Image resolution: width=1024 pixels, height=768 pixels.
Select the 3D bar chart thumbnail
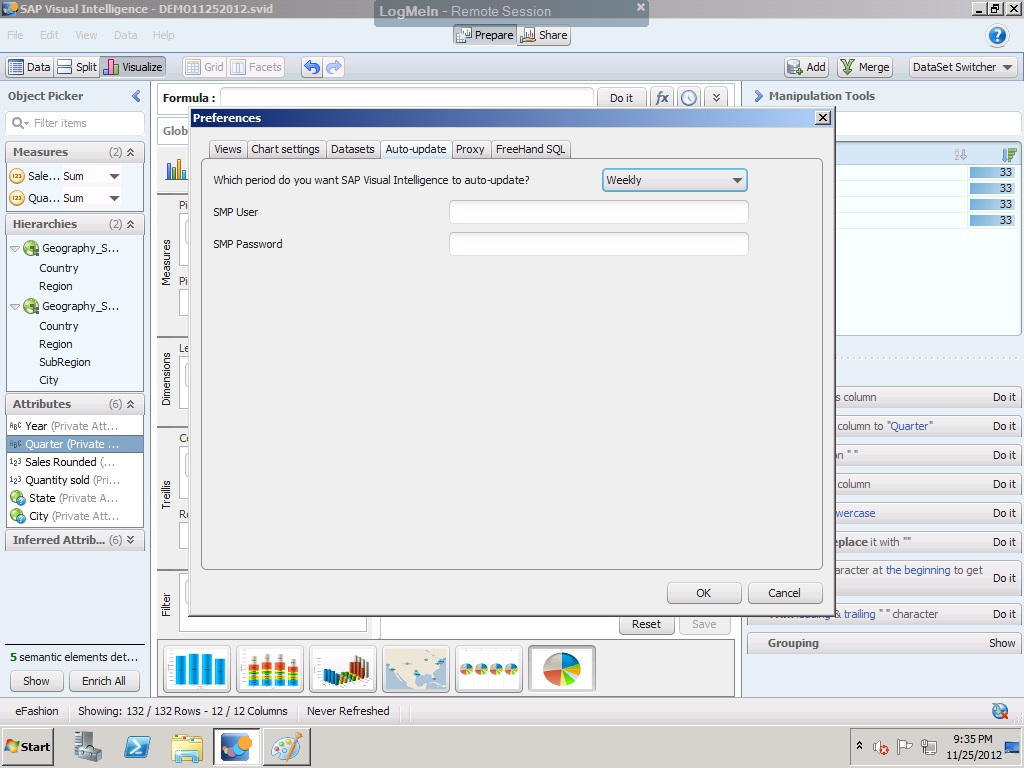point(343,669)
